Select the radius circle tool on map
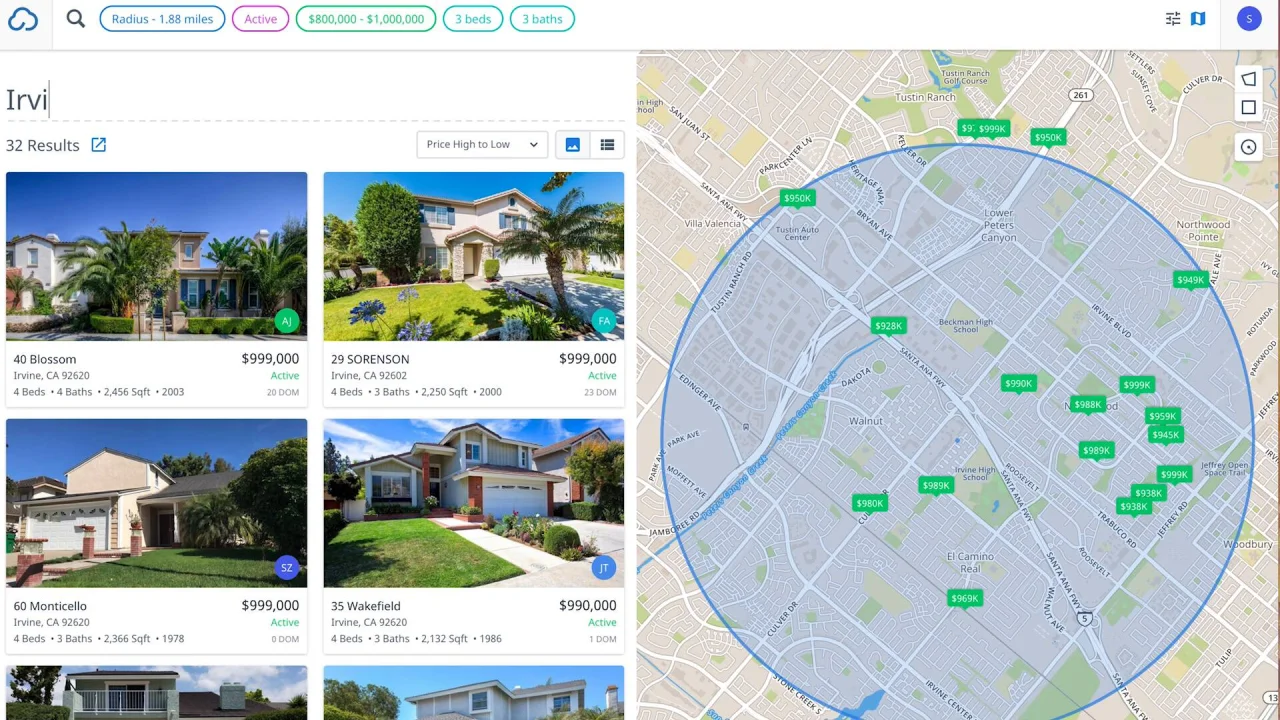 (x=1248, y=147)
